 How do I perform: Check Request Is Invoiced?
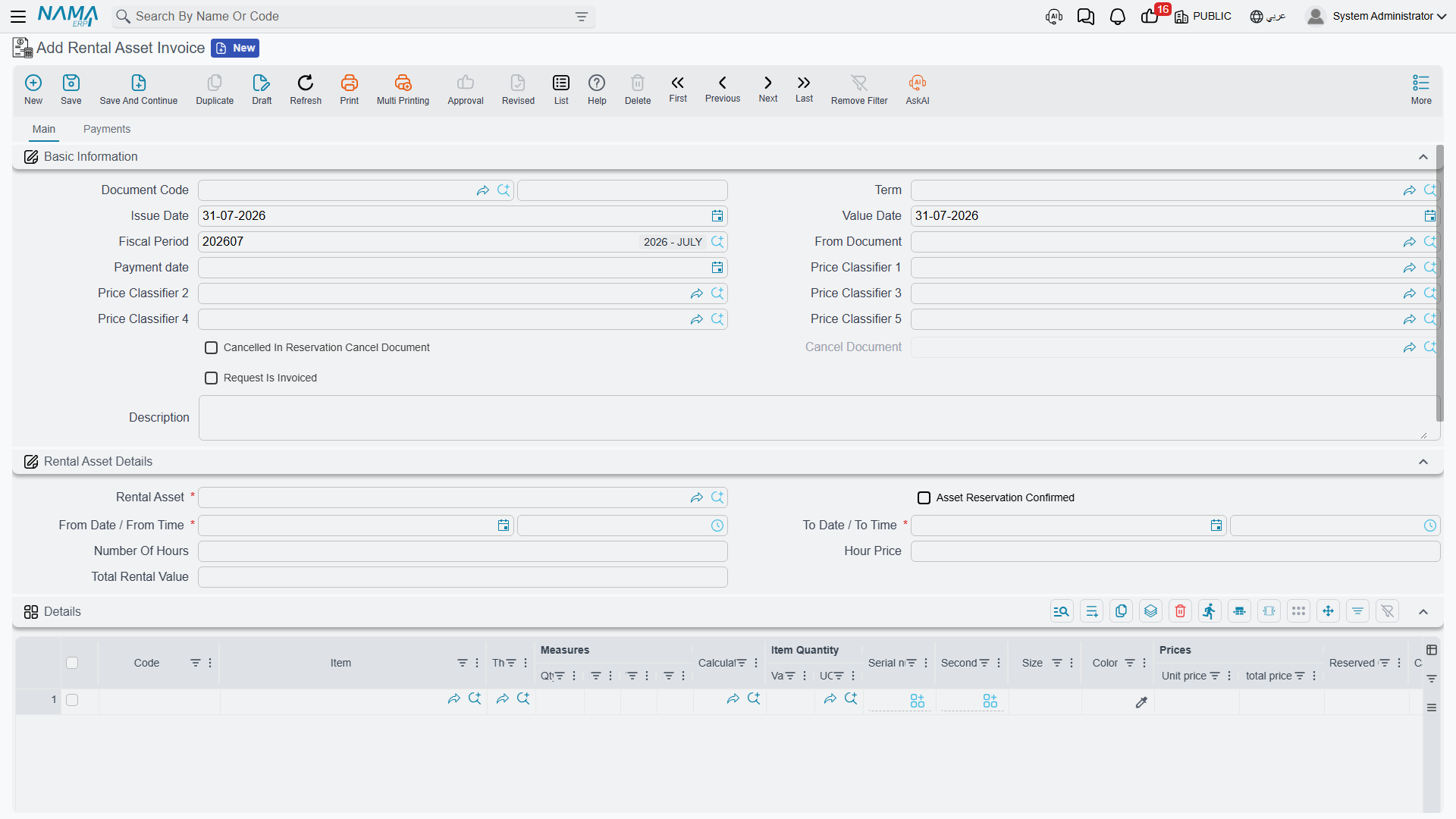212,378
